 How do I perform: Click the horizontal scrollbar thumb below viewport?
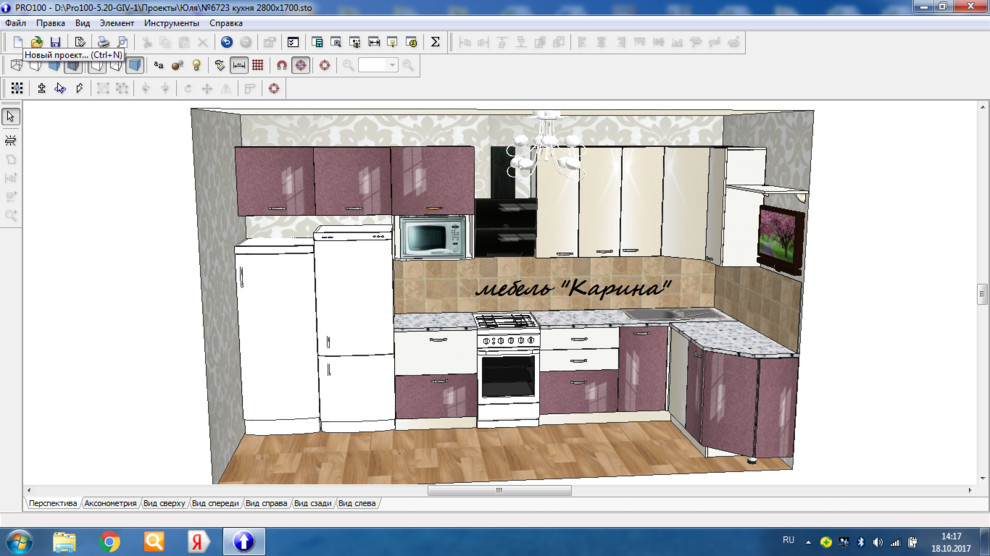[499, 491]
